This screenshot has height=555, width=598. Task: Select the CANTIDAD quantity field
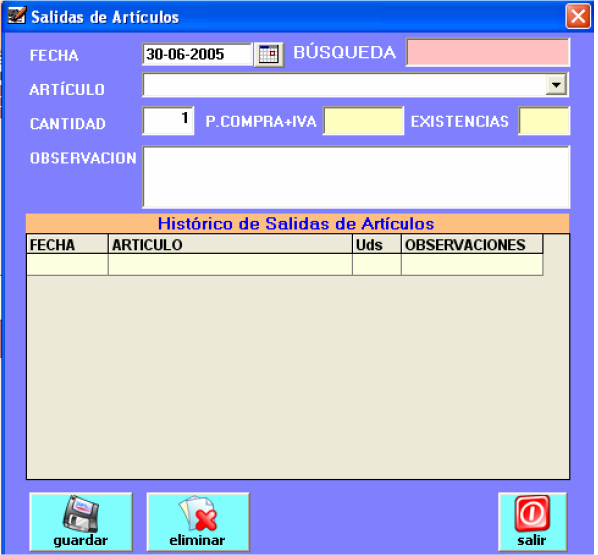coord(168,121)
